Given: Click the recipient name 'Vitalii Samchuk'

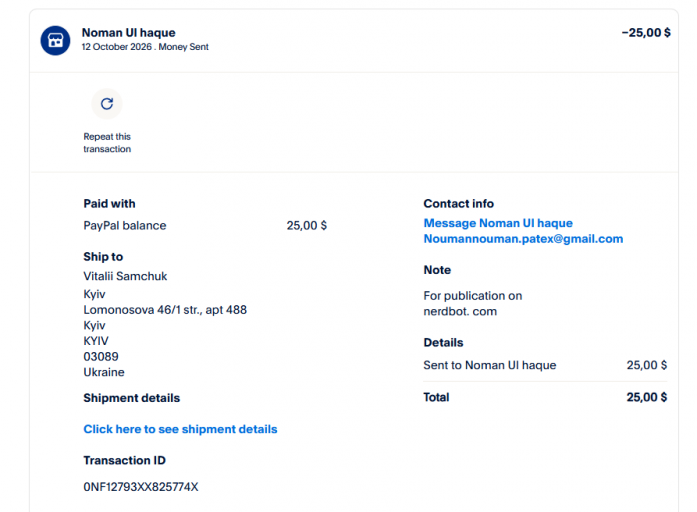Looking at the screenshot, I should pos(125,276).
